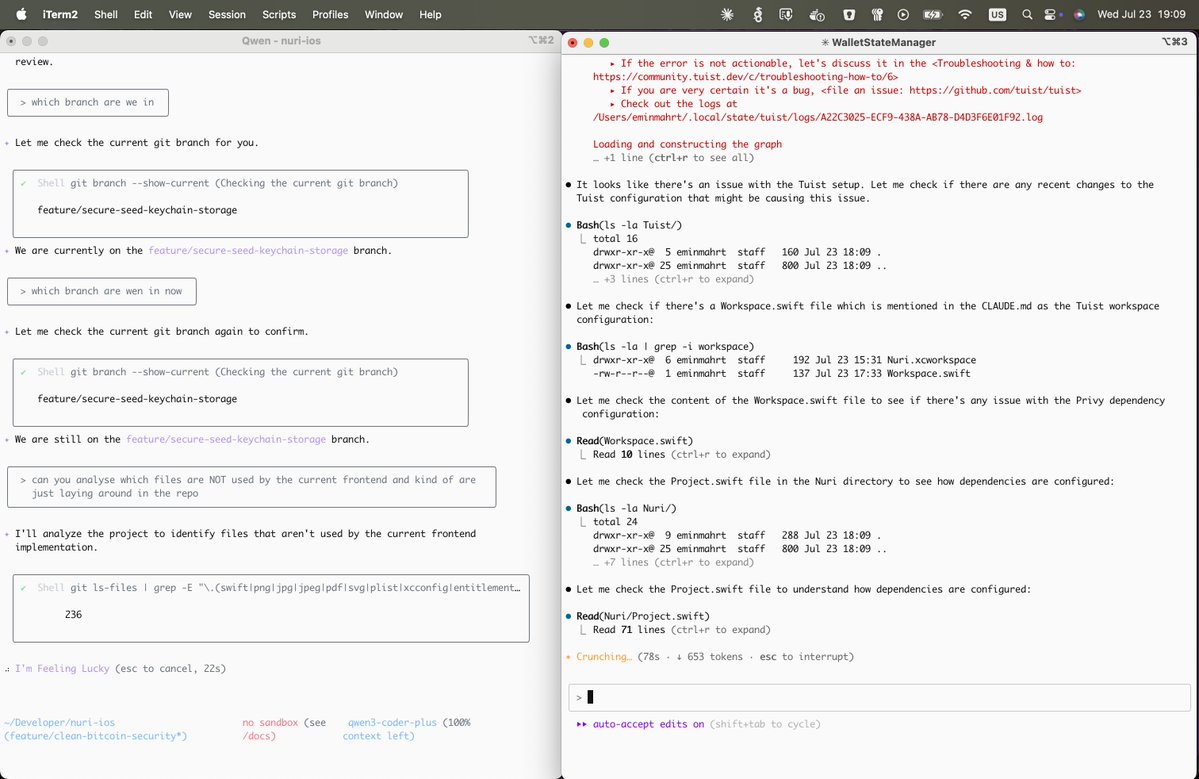Open Spotlight search
The width and height of the screenshot is (1199, 779).
[x=1027, y=14]
